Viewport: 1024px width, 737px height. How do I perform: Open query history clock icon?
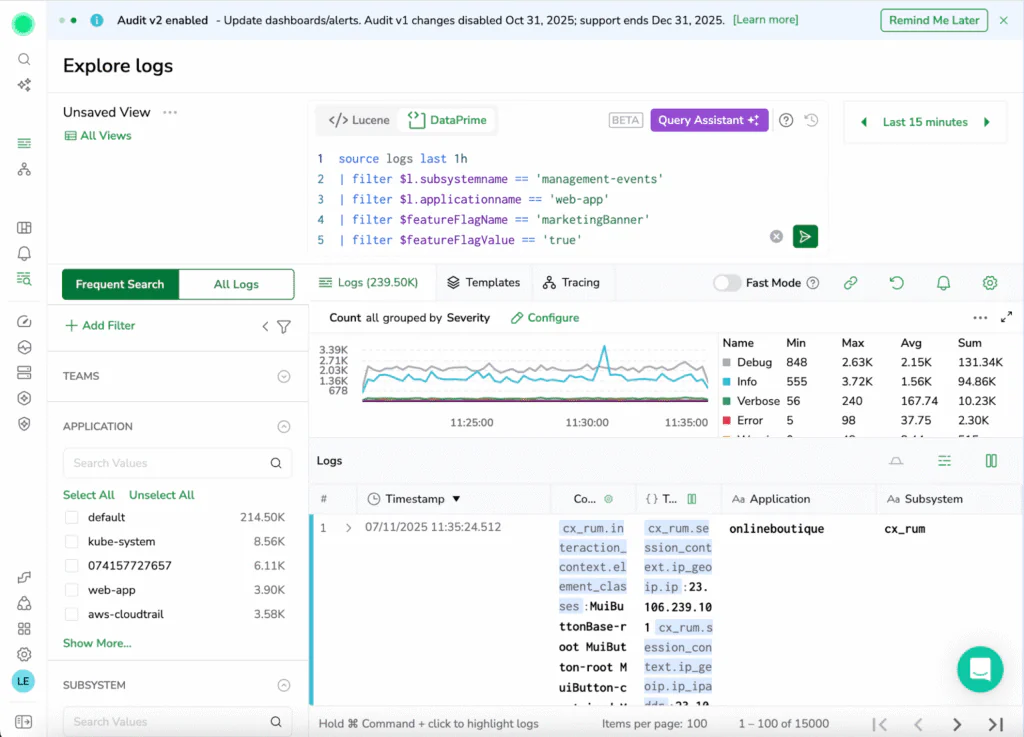pos(811,120)
